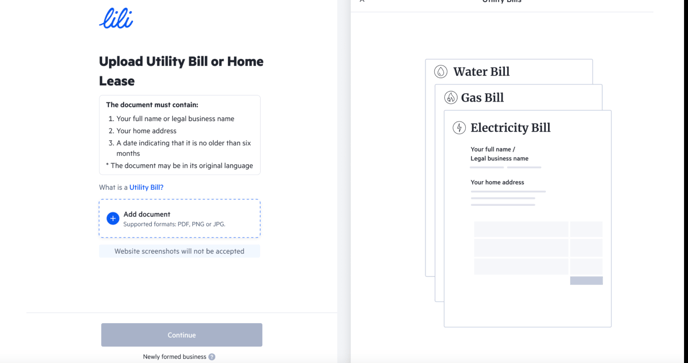
Task: Select the Gas Bill card title
Action: click(x=482, y=97)
